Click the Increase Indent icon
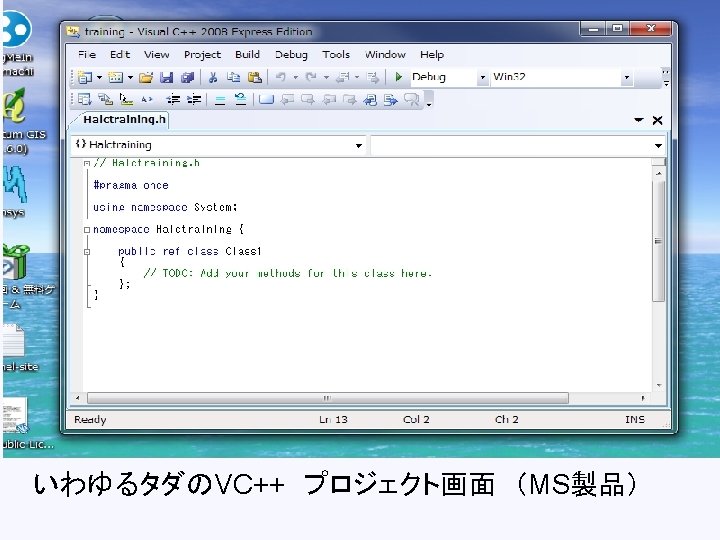Image resolution: width=720 pixels, height=540 pixels. pyautogui.click(x=194, y=99)
